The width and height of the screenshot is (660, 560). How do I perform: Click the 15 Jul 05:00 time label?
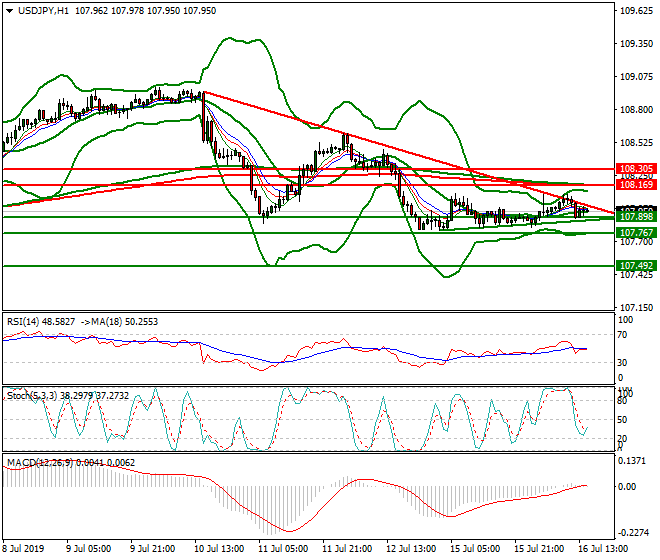tap(475, 549)
